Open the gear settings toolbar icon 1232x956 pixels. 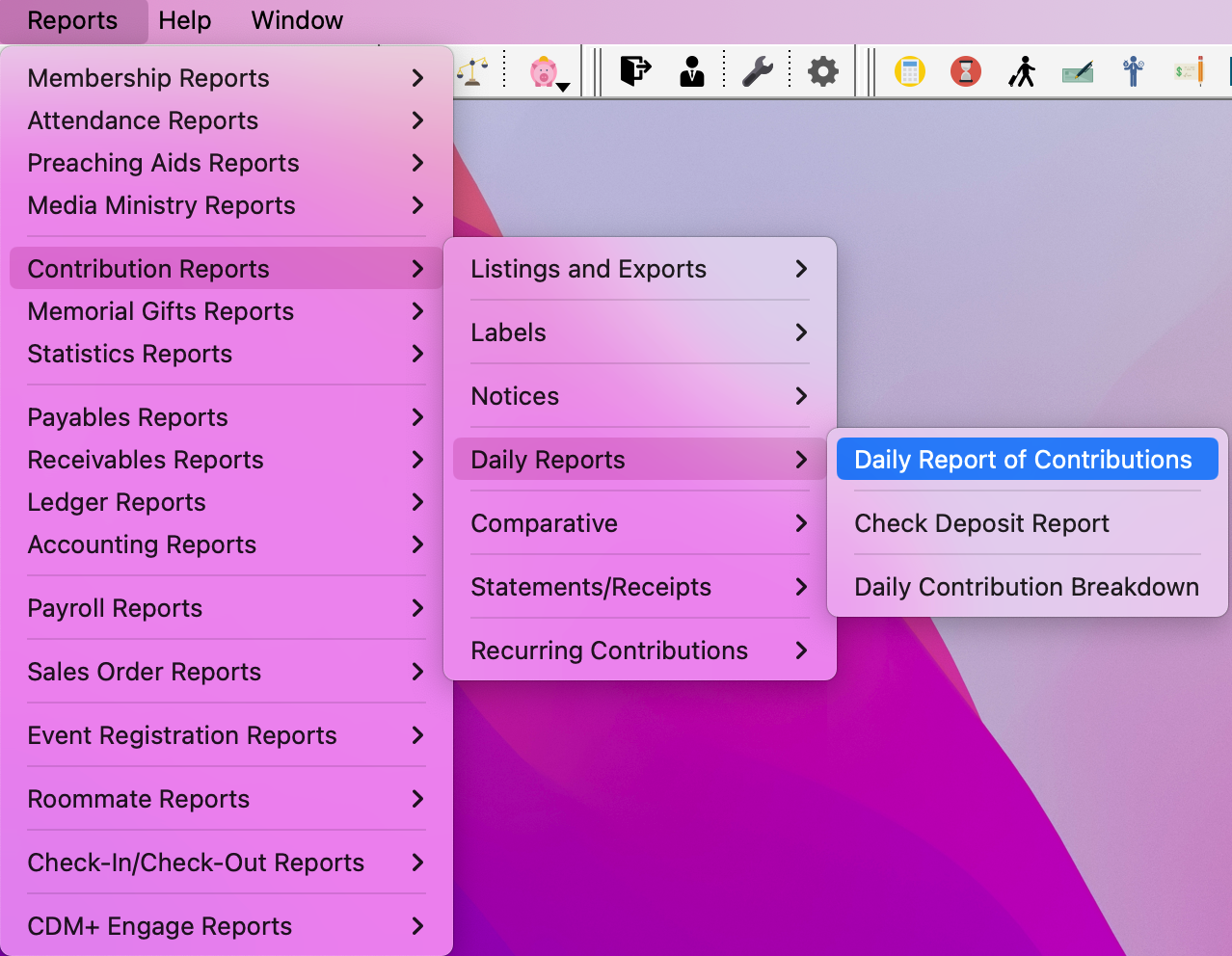click(822, 70)
